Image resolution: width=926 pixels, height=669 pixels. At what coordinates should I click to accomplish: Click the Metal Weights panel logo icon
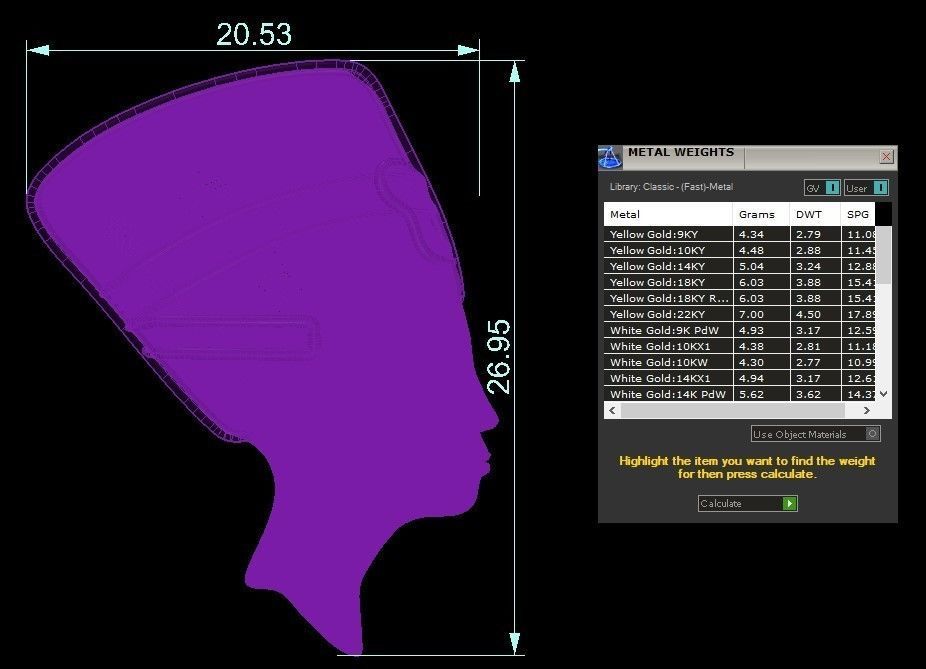coord(610,158)
